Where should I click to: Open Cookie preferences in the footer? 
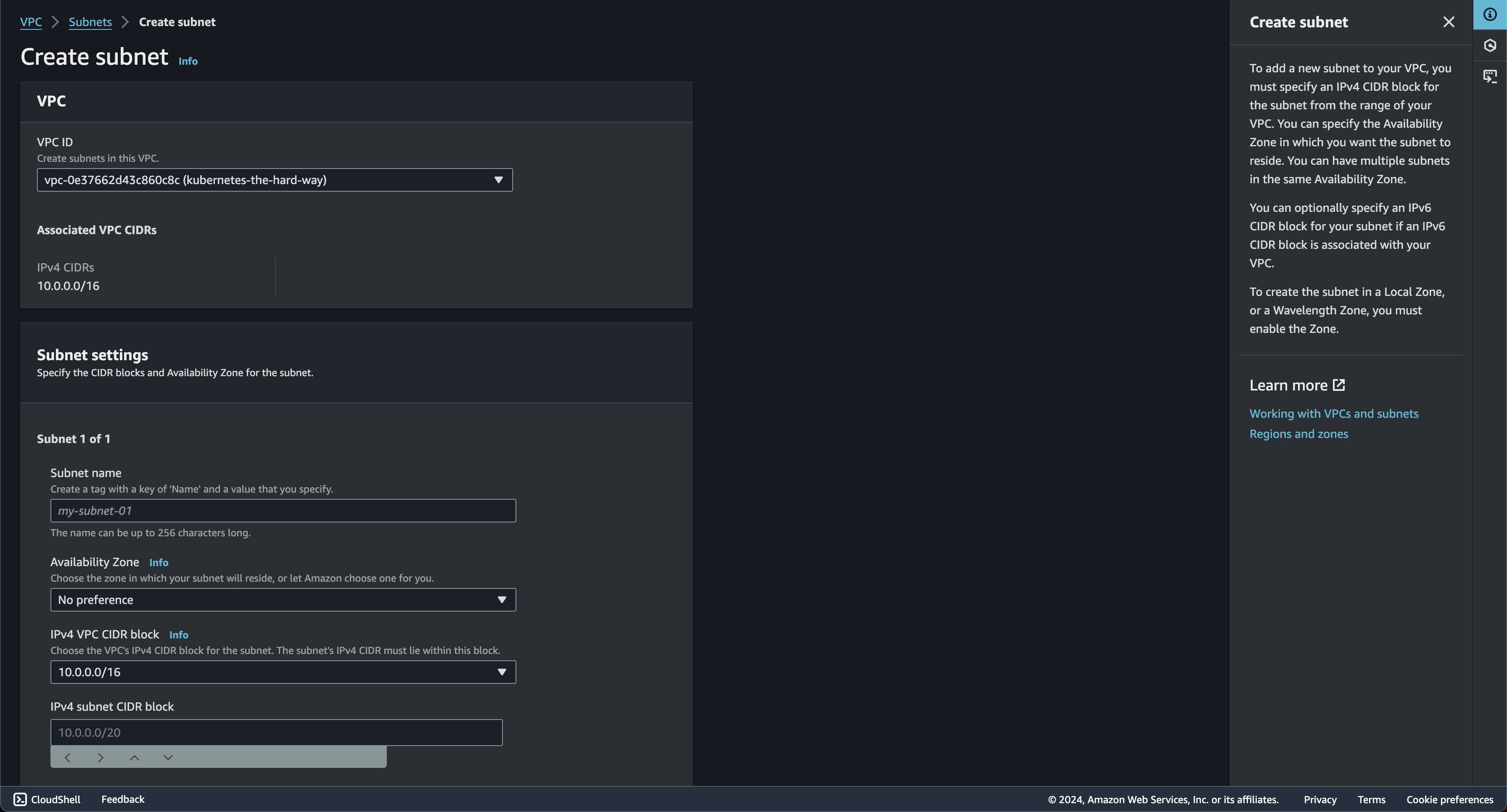pyautogui.click(x=1450, y=800)
